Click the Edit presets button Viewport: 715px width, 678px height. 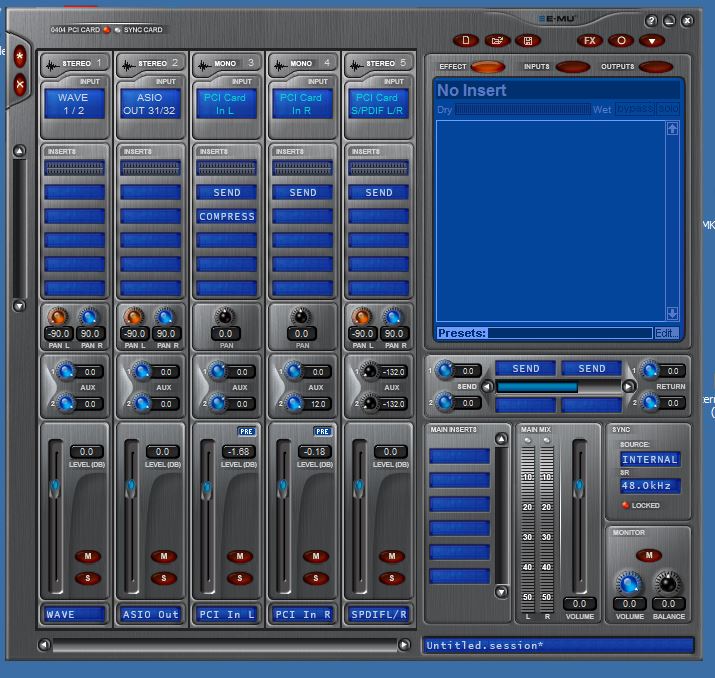[x=666, y=333]
